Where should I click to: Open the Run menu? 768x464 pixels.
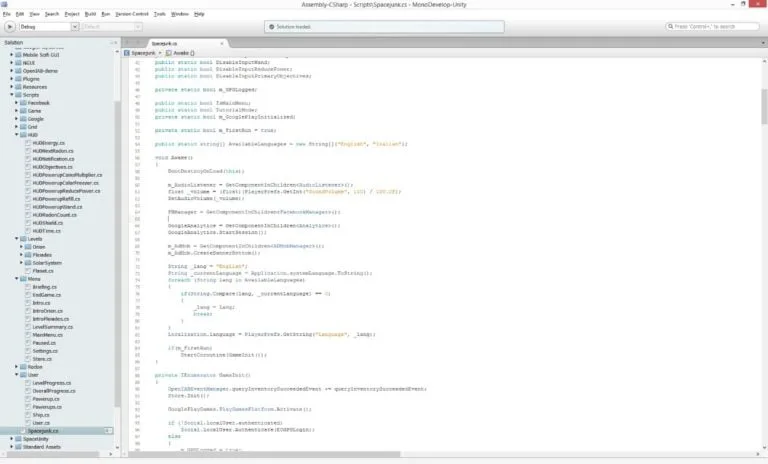105,14
